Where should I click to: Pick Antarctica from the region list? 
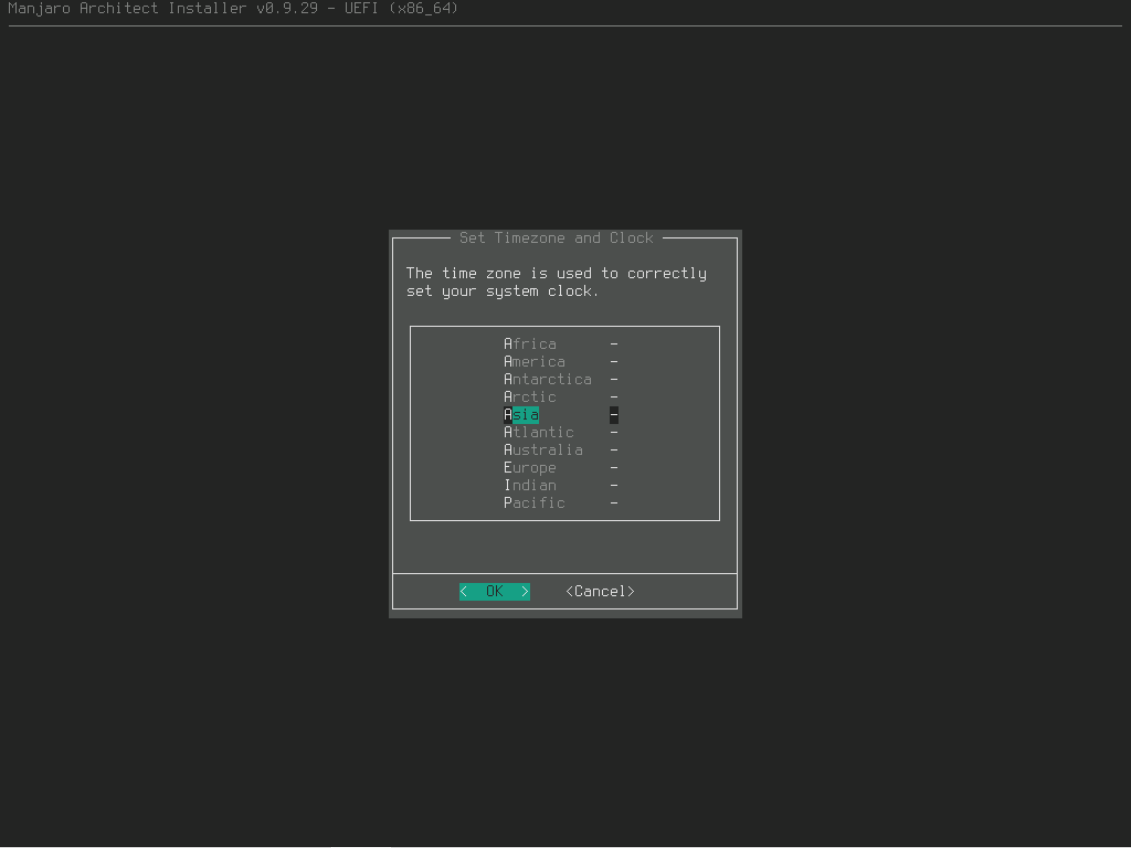tap(547, 380)
